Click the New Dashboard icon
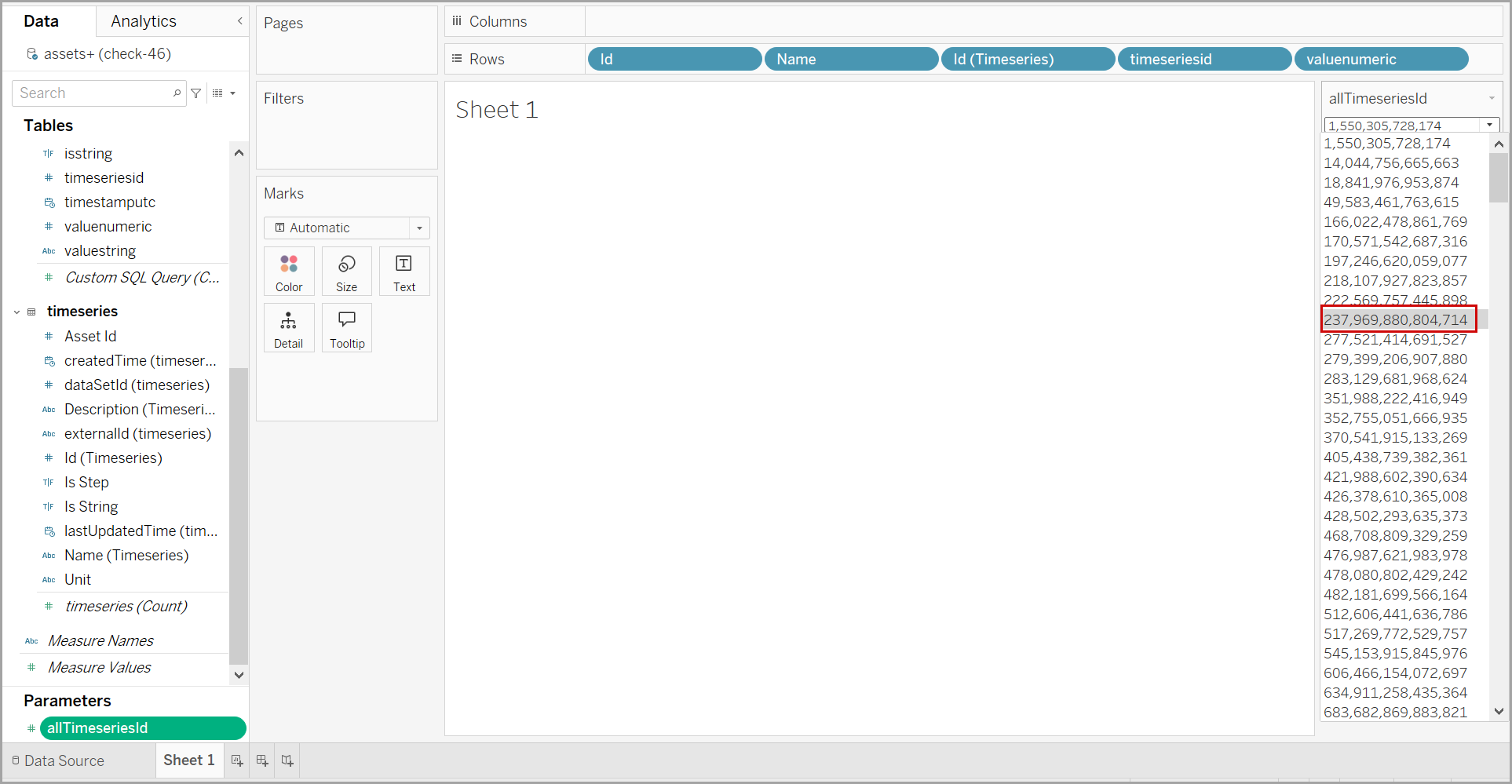The image size is (1512, 784). [262, 760]
